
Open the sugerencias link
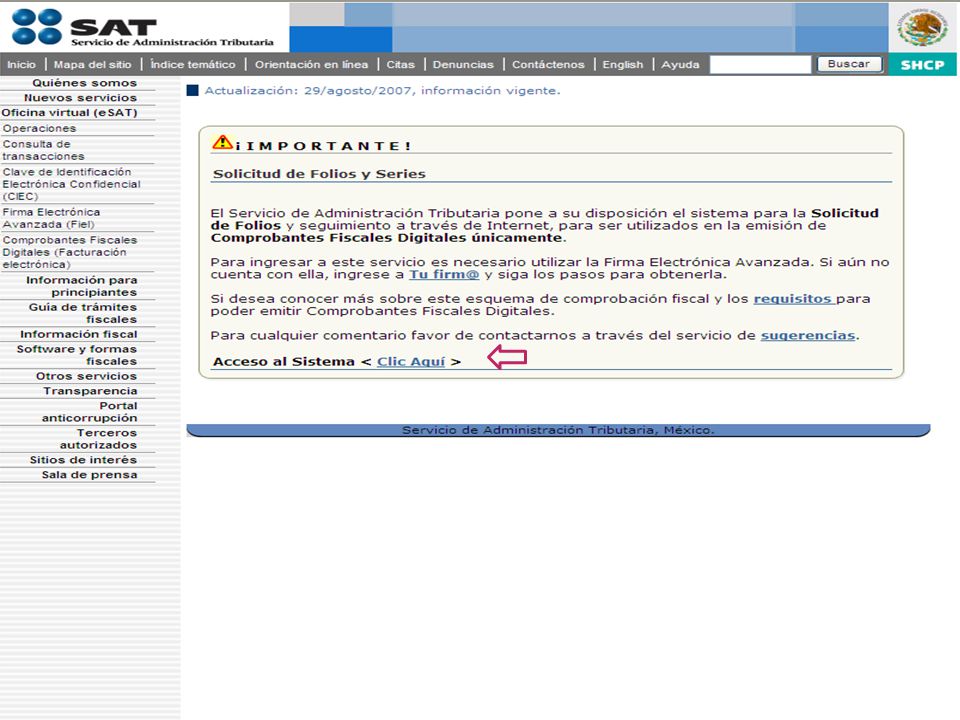(x=808, y=336)
